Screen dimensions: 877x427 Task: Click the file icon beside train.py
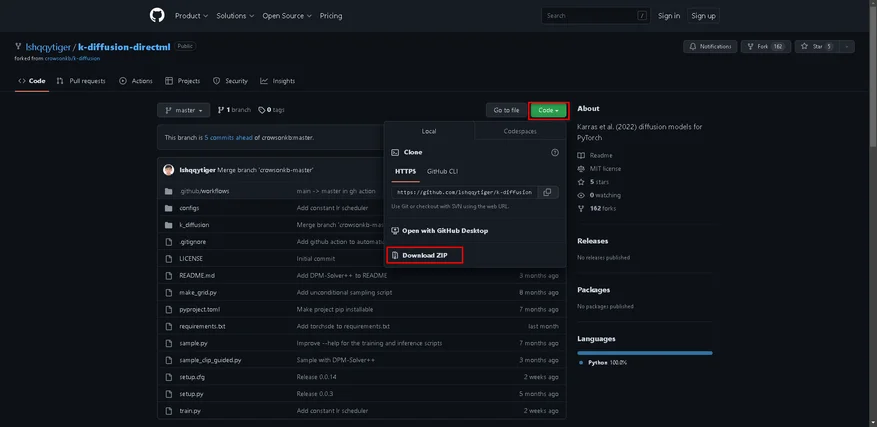tap(168, 411)
